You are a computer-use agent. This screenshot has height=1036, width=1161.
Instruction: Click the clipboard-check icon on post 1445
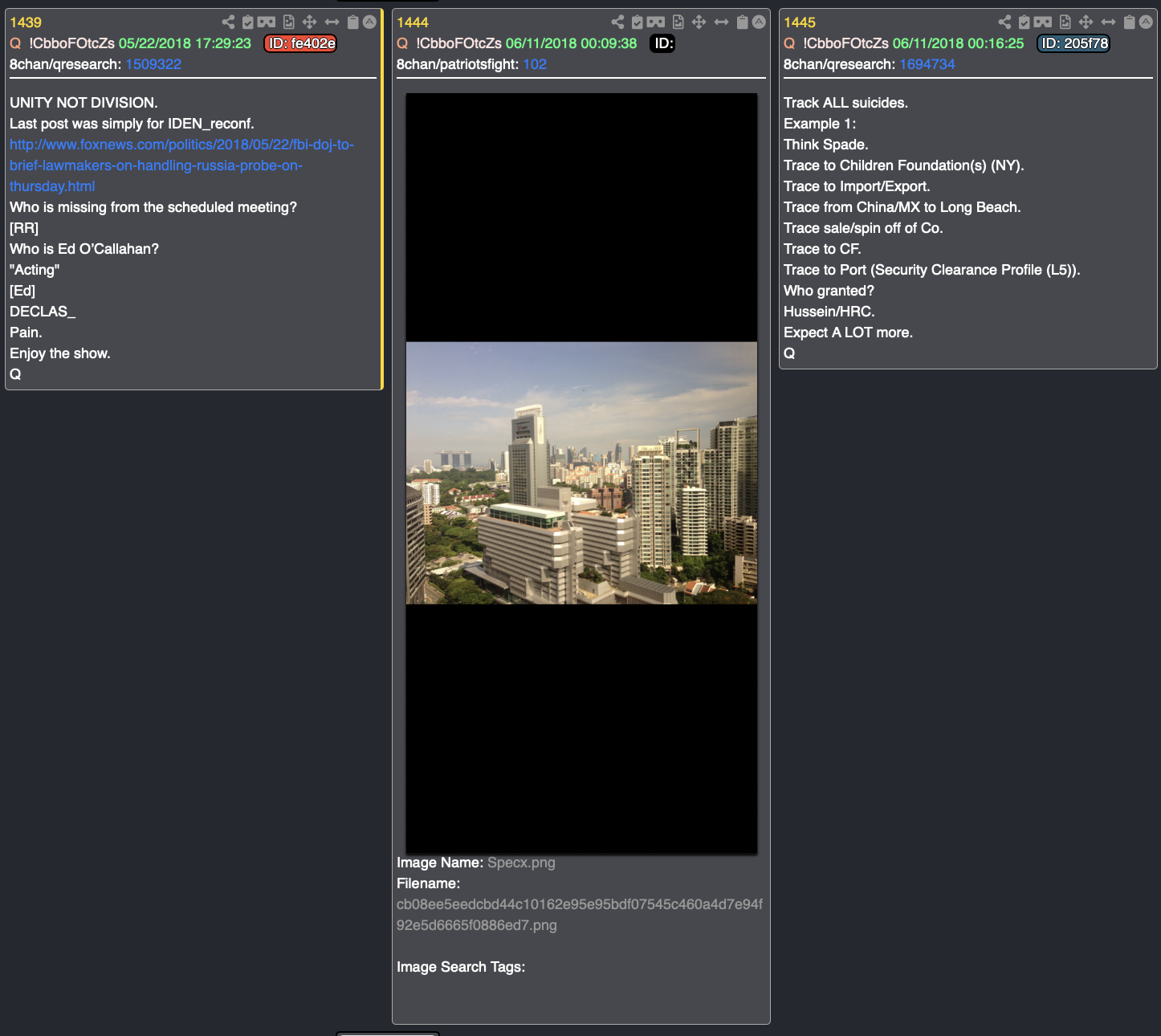click(1025, 22)
